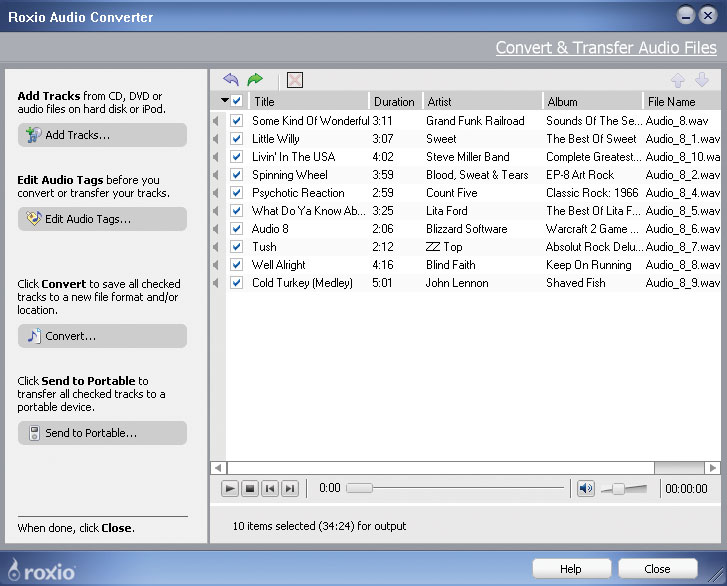Uncheck the Well Alright track
Viewport: 727px width, 586px height.
pyautogui.click(x=236, y=265)
